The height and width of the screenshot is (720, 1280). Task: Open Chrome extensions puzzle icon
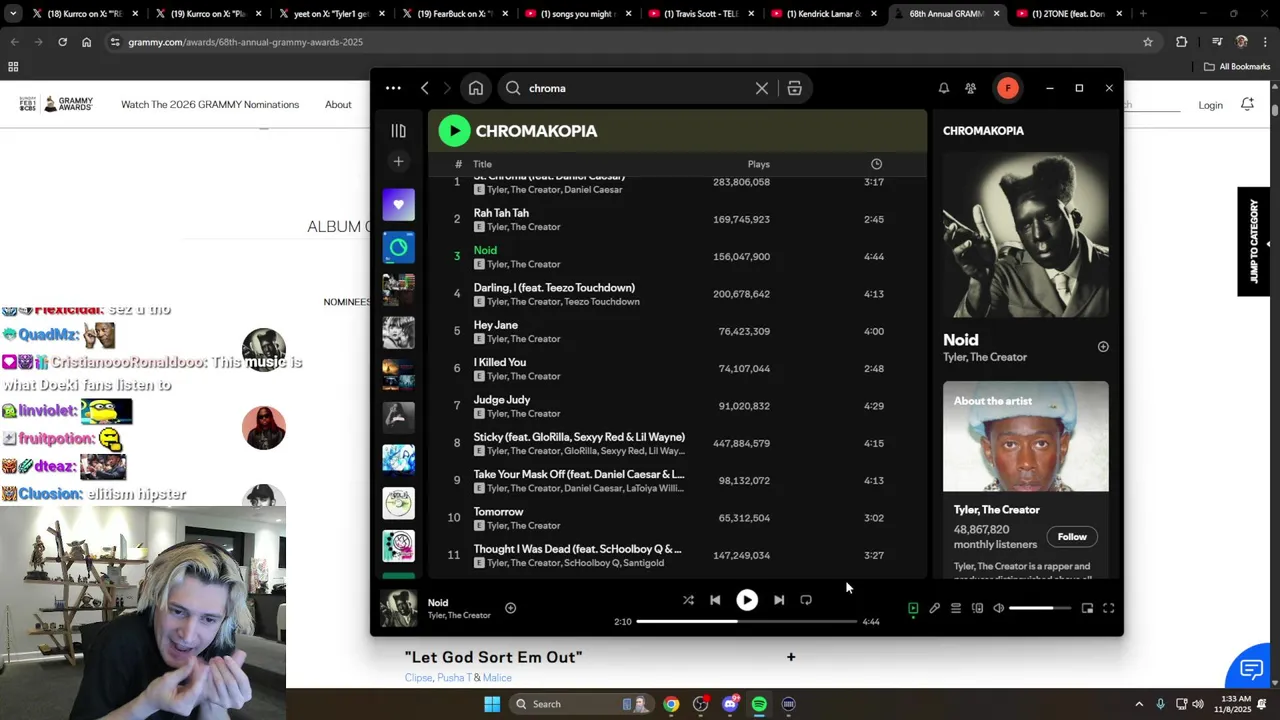(x=1182, y=42)
